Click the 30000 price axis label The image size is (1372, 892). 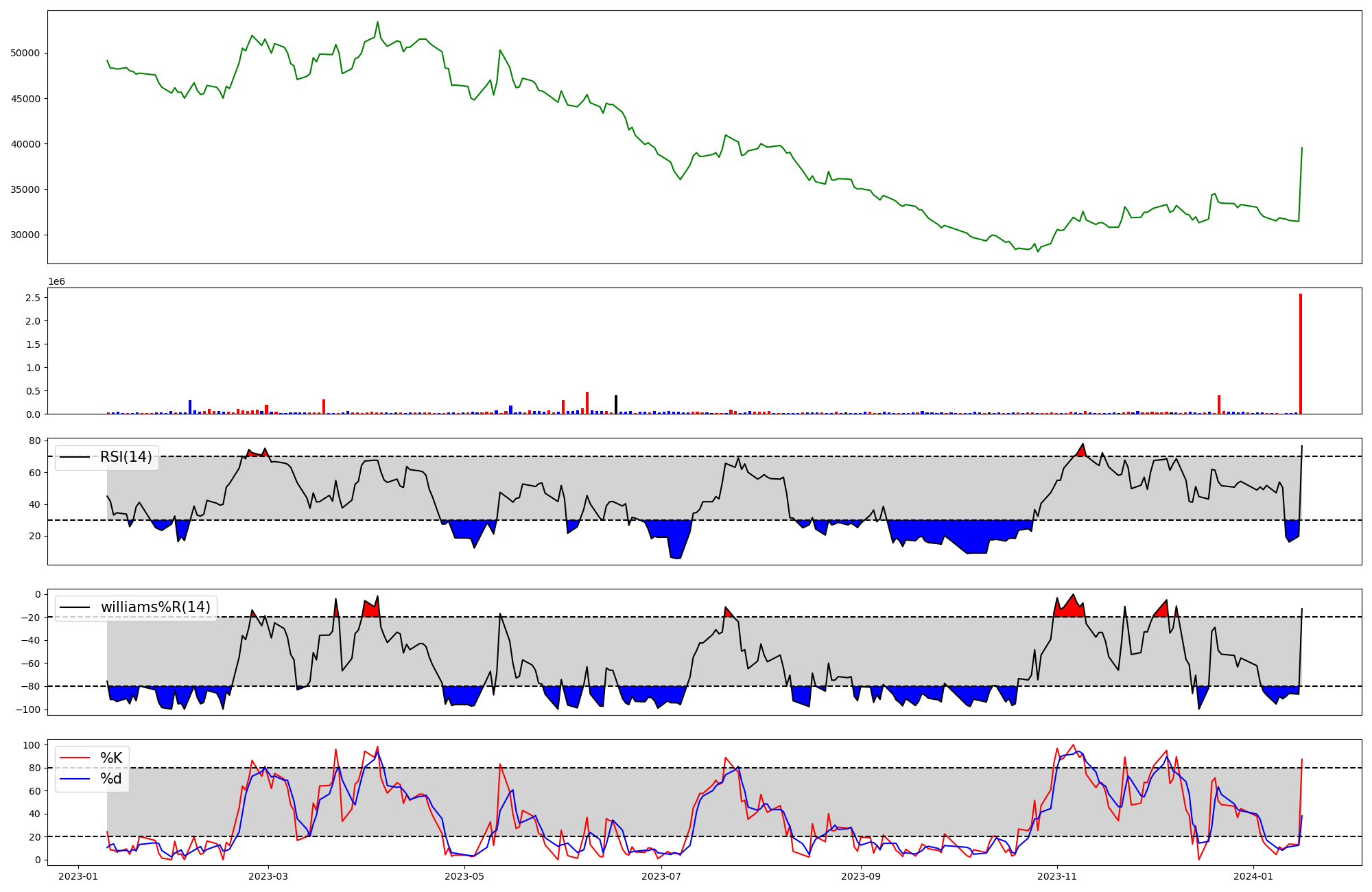click(25, 235)
